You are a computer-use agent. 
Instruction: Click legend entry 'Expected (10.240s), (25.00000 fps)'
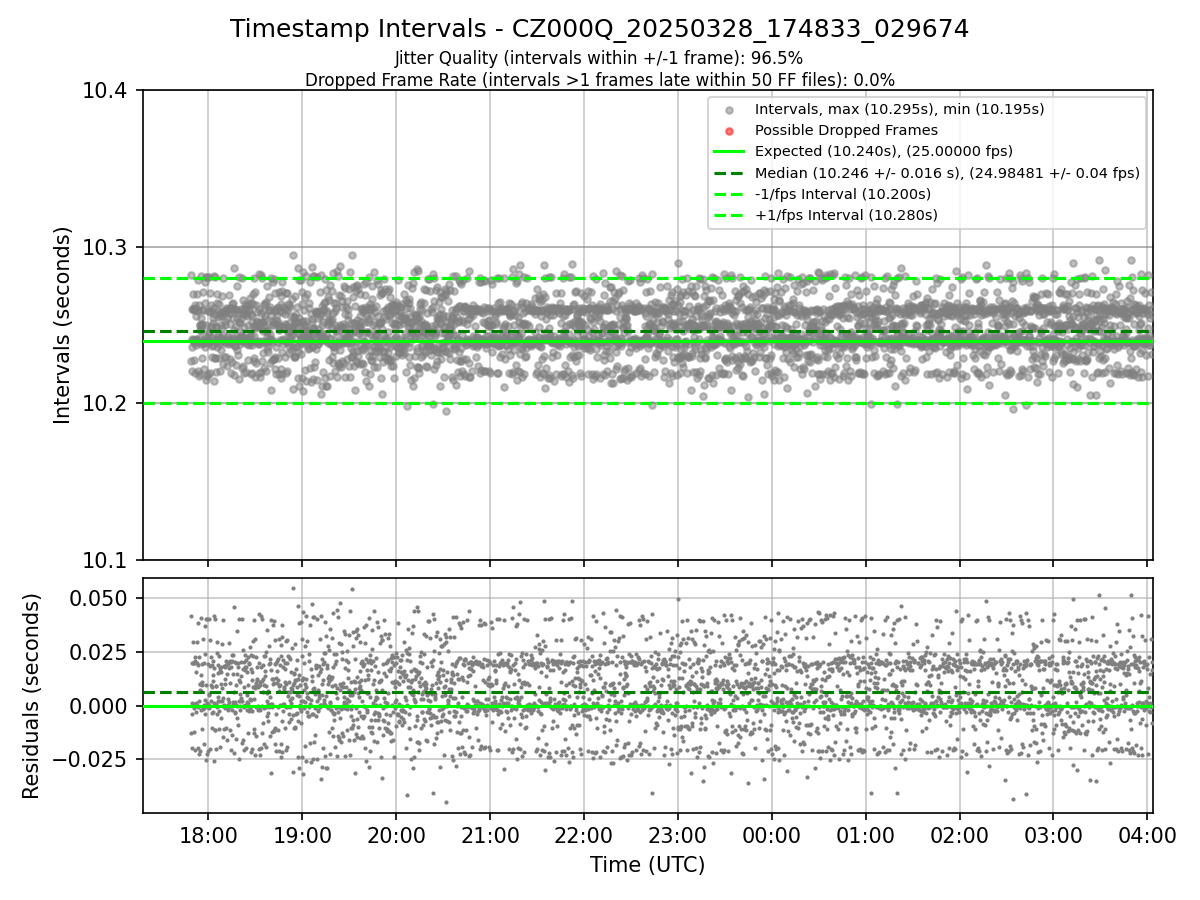(x=884, y=151)
